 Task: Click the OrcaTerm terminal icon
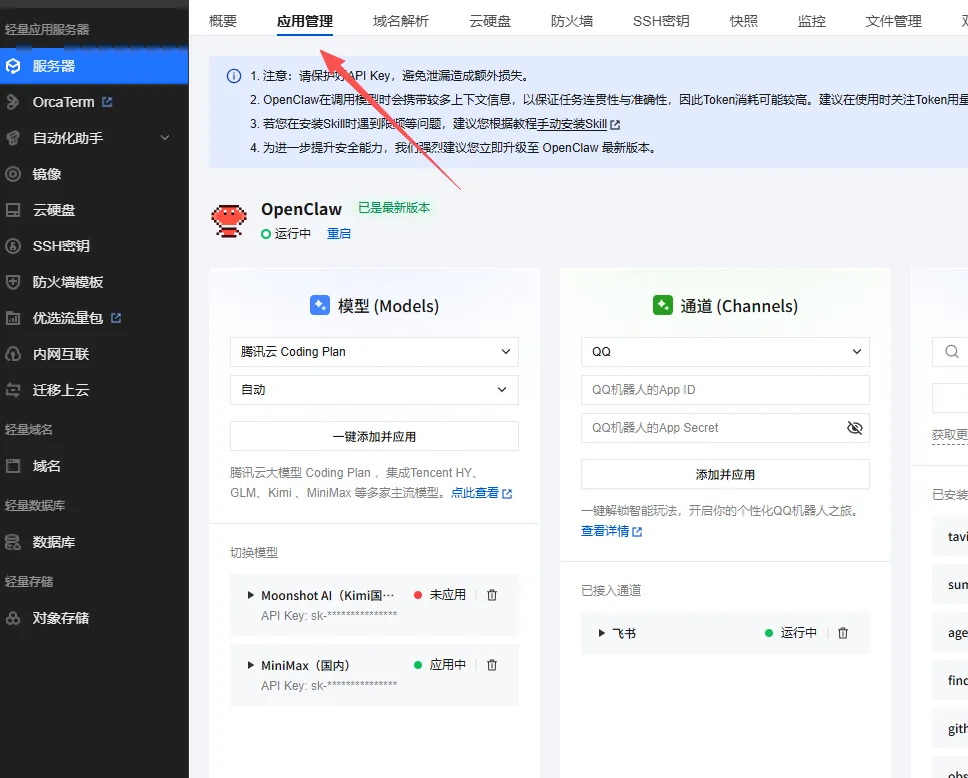[13, 102]
